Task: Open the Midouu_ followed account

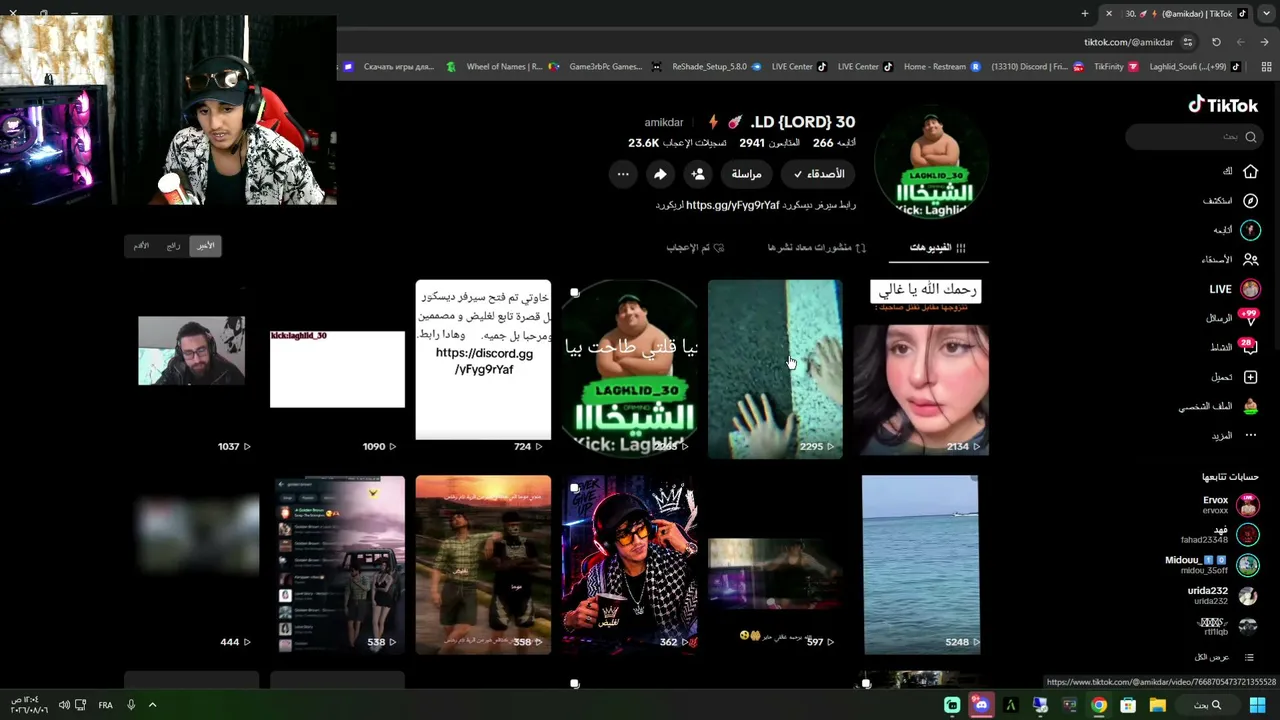Action: pos(1212,565)
